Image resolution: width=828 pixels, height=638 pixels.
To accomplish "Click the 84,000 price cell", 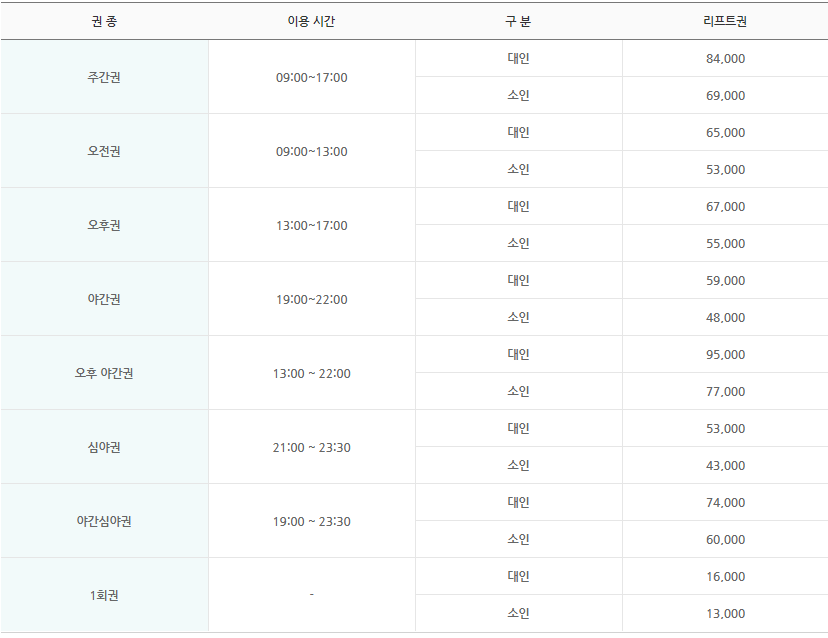I will [x=726, y=59].
